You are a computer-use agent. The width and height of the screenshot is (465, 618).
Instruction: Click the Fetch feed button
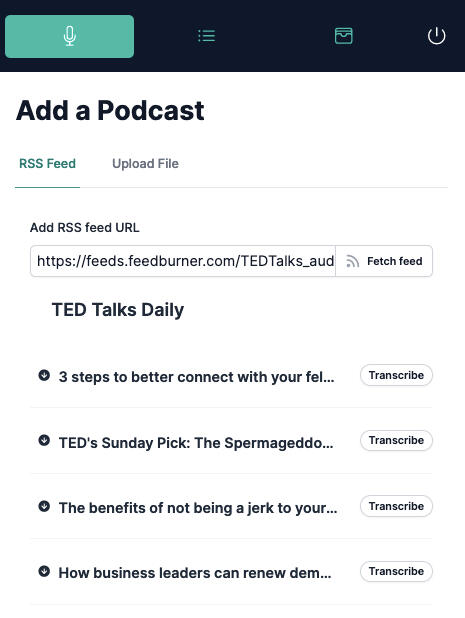tap(384, 261)
